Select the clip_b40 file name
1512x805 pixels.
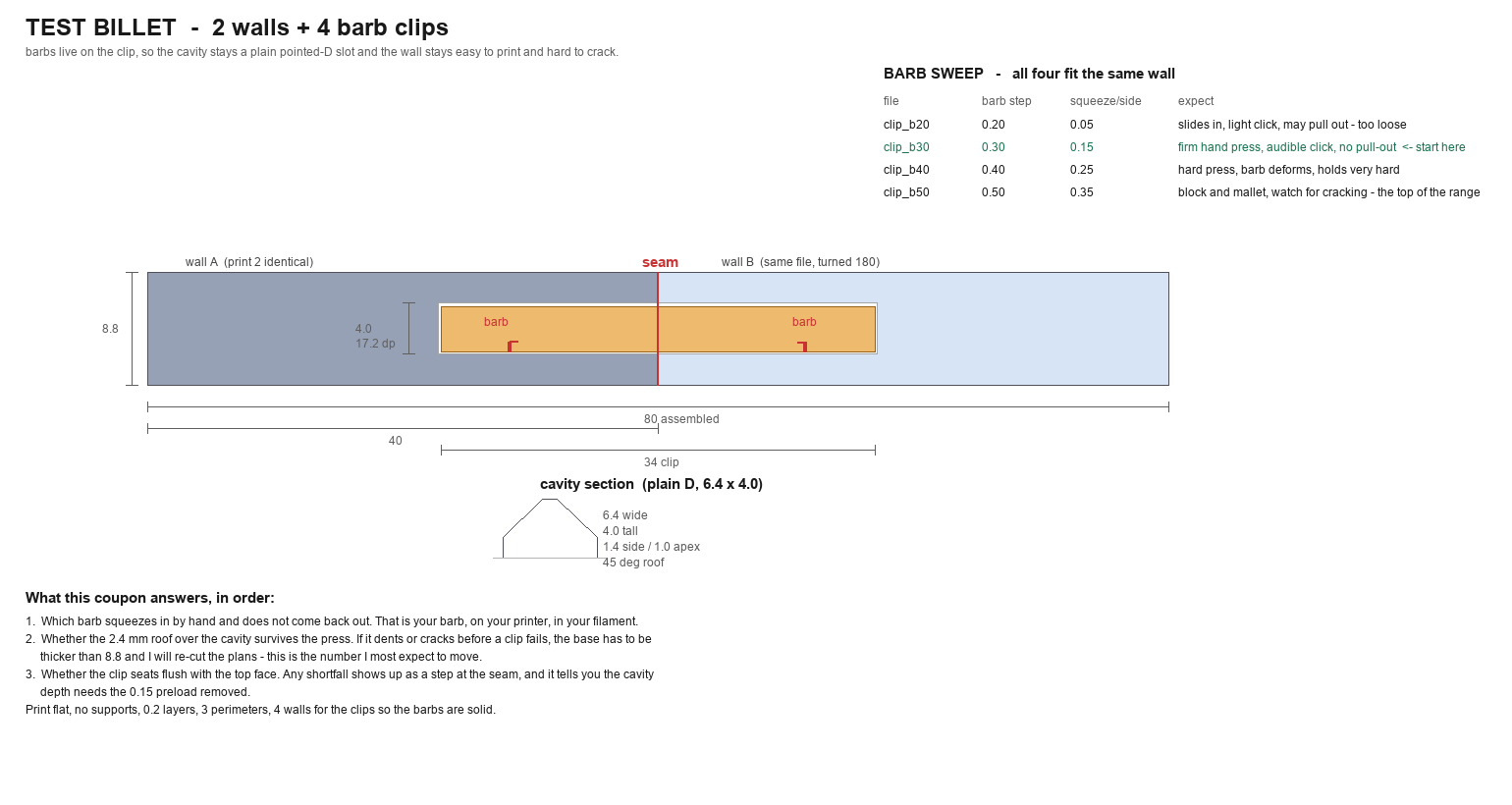click(x=906, y=170)
